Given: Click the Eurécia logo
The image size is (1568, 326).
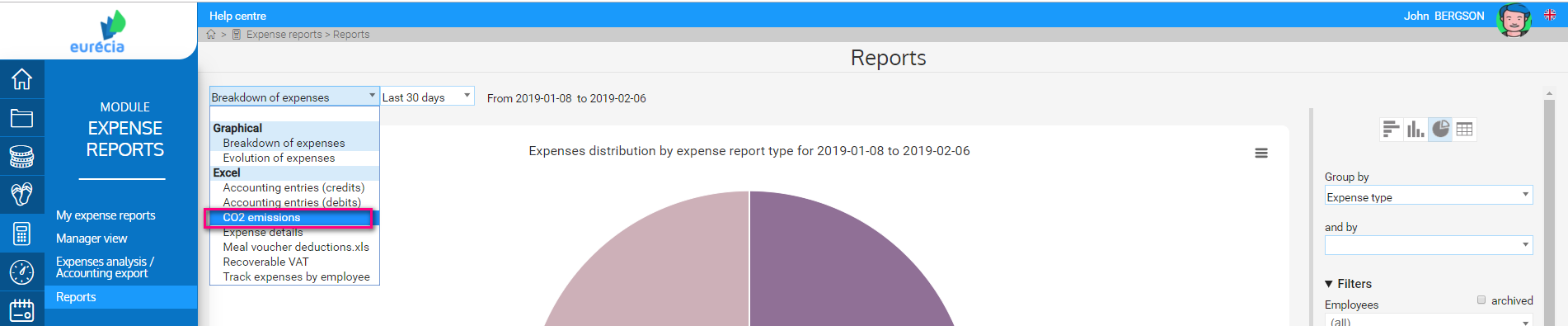Looking at the screenshot, I should [x=98, y=32].
